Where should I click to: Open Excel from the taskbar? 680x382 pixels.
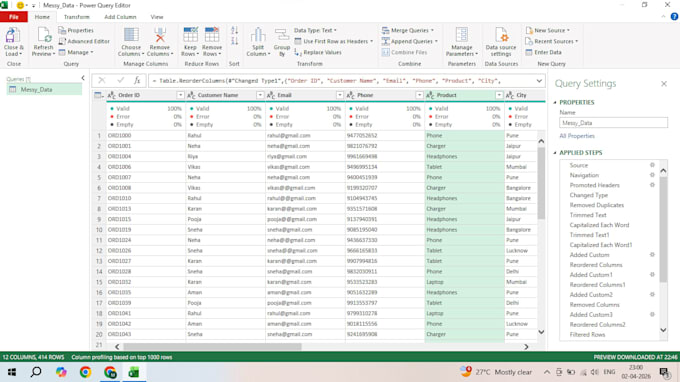[x=134, y=372]
